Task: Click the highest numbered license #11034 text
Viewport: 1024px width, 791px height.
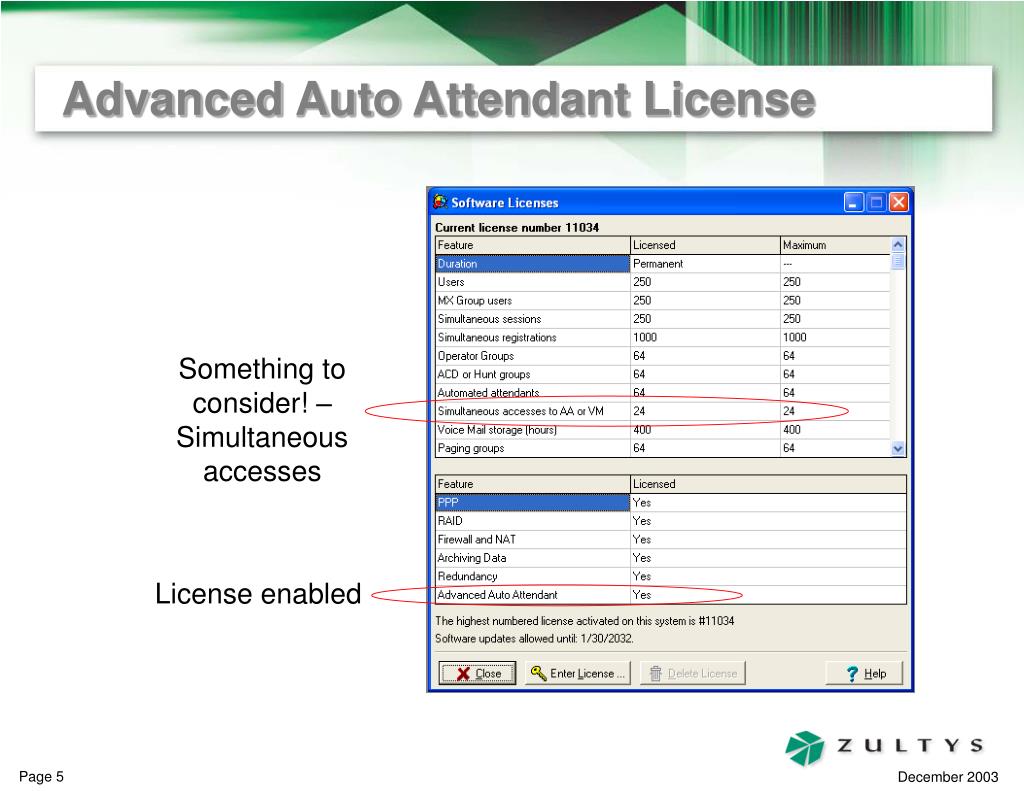Action: click(584, 621)
